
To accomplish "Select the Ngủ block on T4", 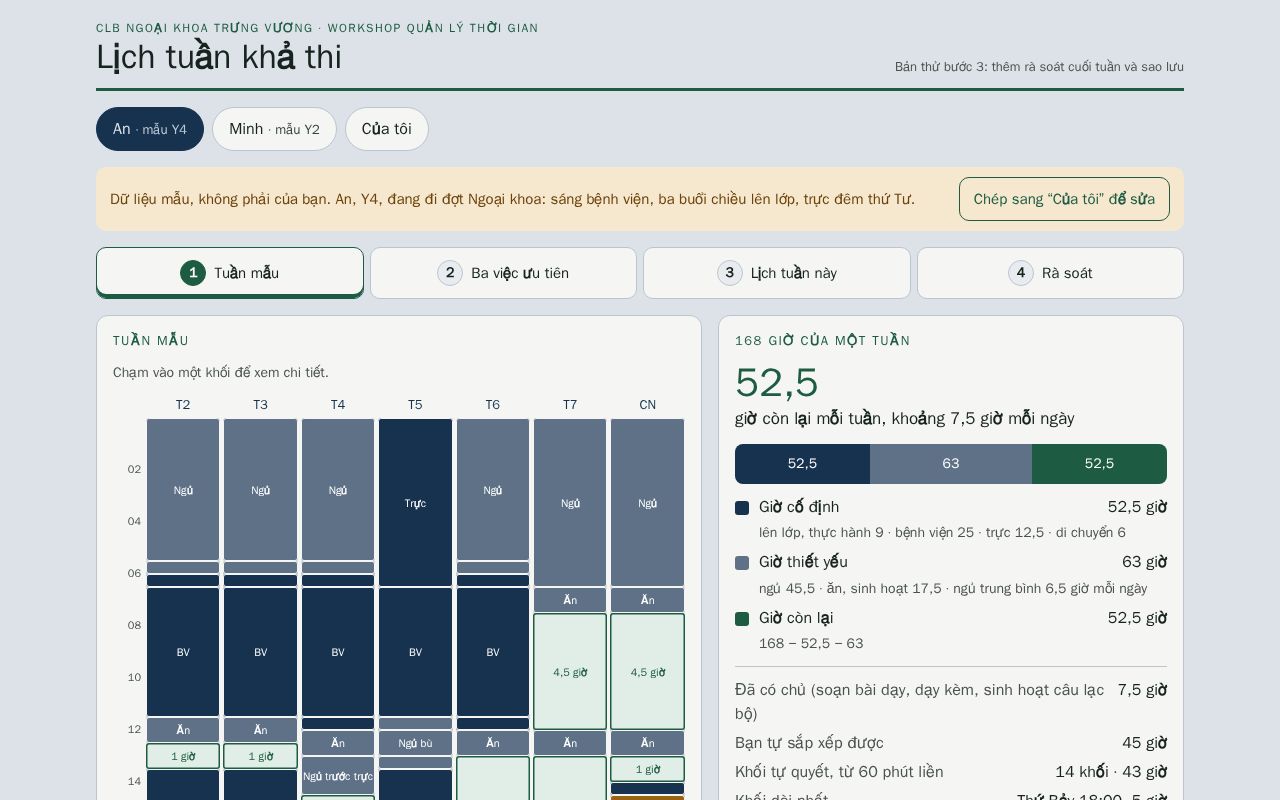I will [x=338, y=490].
